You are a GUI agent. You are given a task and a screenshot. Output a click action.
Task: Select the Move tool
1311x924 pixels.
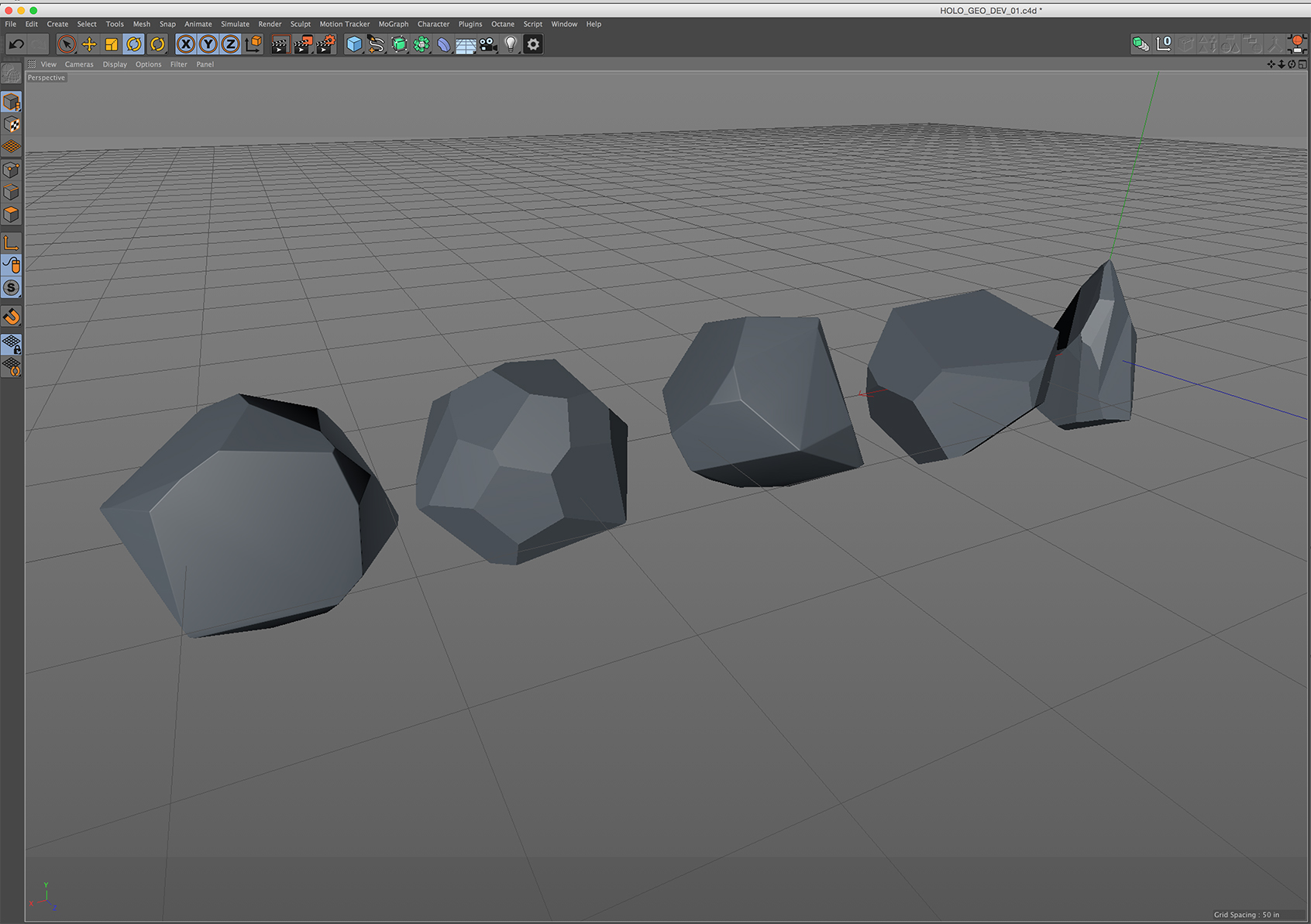click(x=89, y=44)
